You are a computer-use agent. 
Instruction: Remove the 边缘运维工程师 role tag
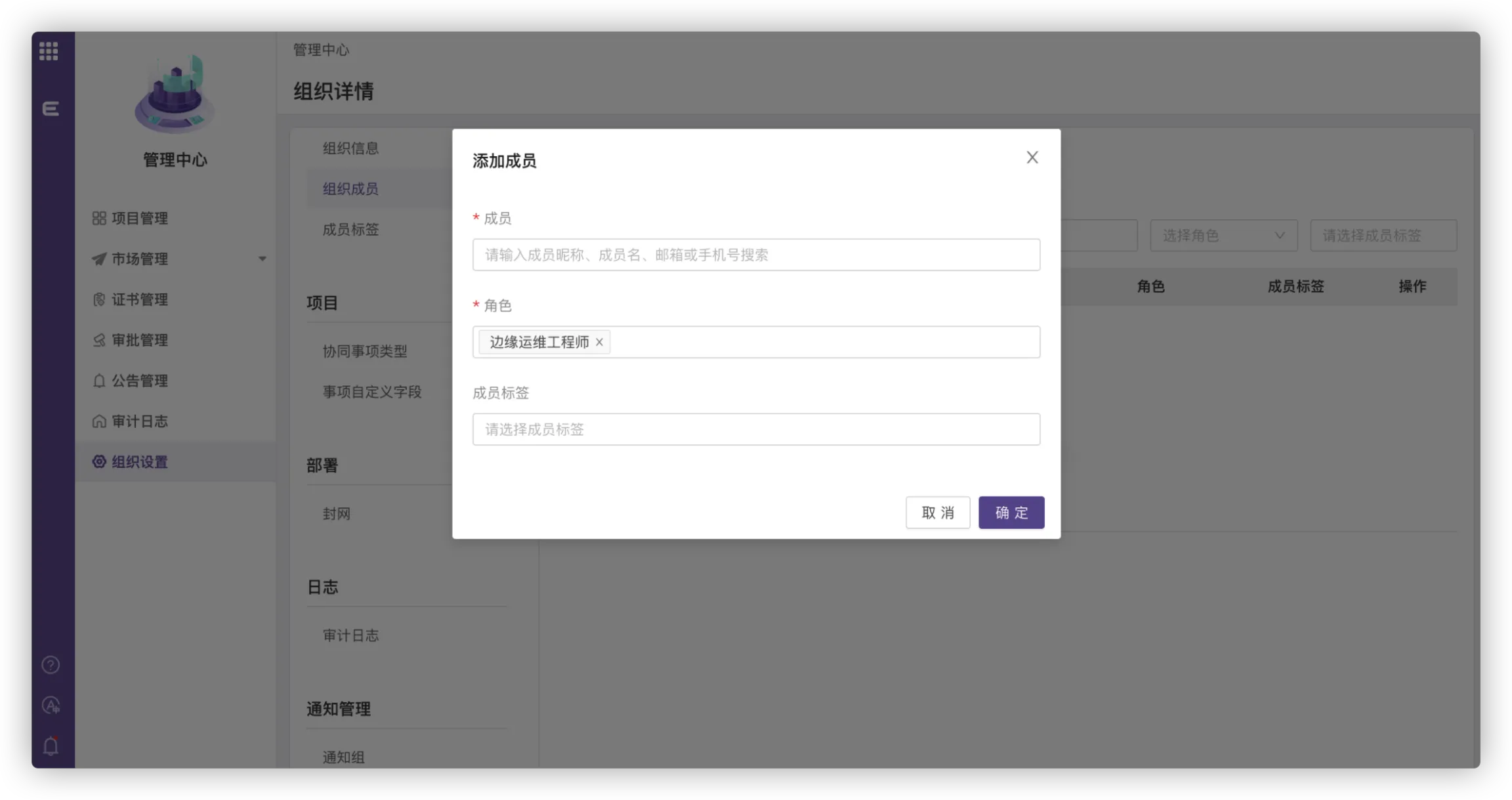pyautogui.click(x=599, y=342)
